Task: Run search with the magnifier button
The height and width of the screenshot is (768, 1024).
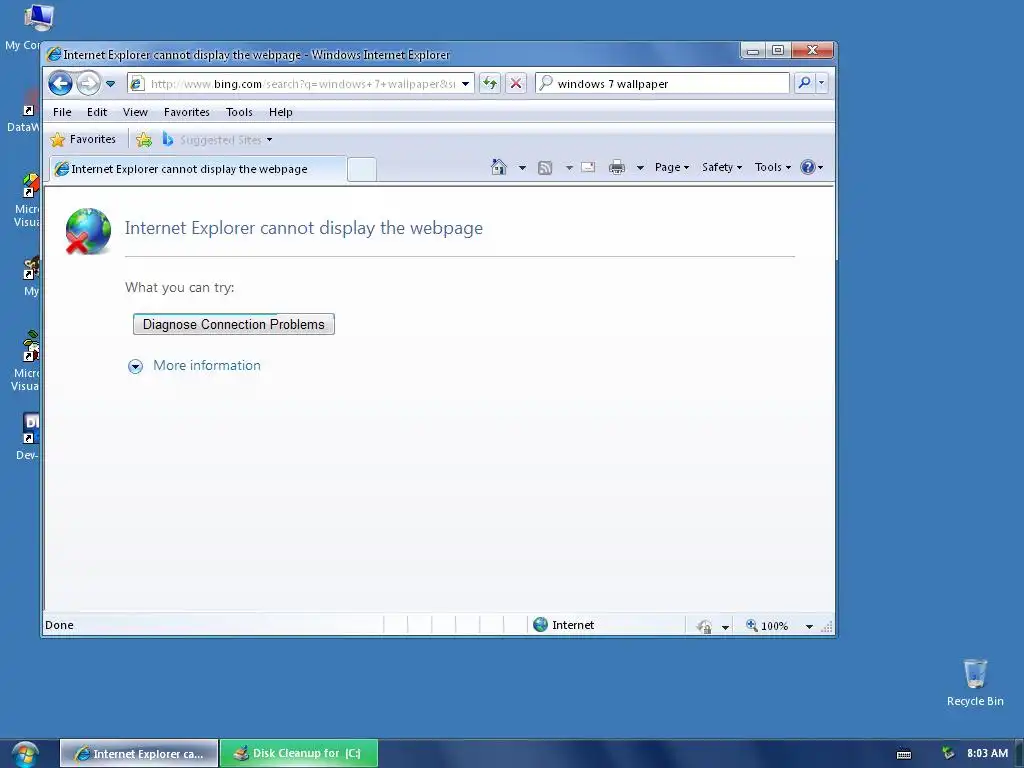Action: [x=805, y=84]
